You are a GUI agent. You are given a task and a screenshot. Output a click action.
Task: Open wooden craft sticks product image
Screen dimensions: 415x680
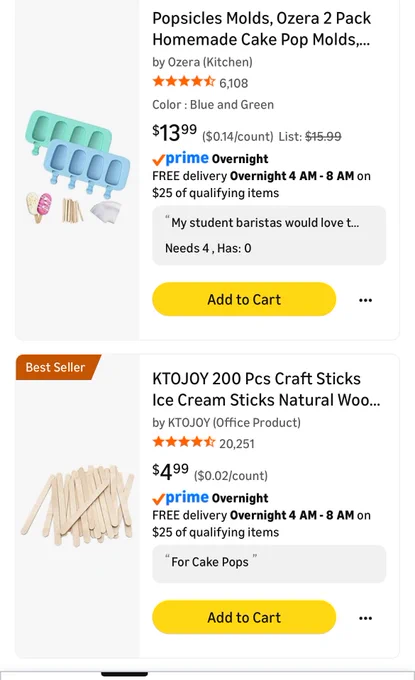coord(77,505)
